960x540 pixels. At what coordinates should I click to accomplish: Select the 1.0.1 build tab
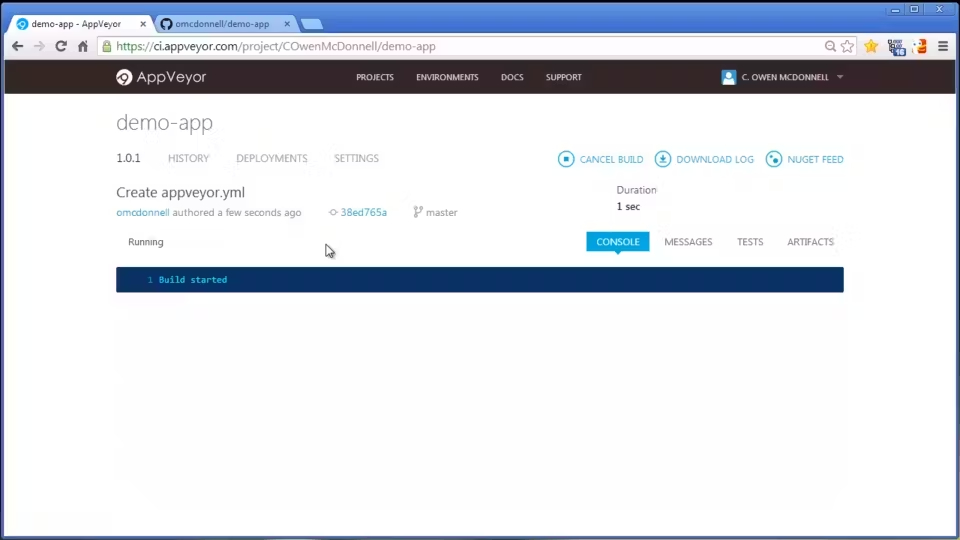[x=129, y=158]
